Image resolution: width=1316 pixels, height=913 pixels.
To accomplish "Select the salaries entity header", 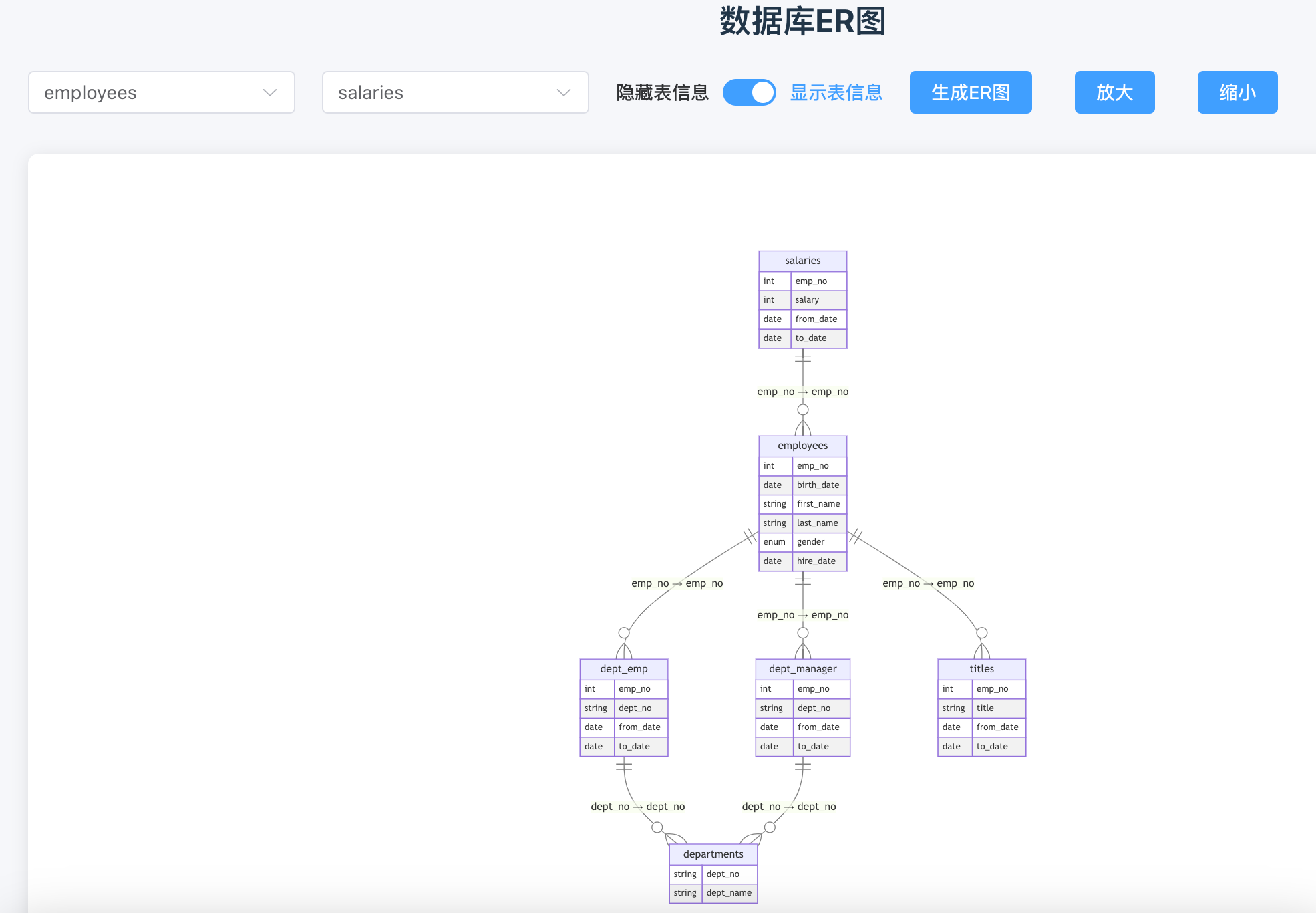I will tap(802, 261).
